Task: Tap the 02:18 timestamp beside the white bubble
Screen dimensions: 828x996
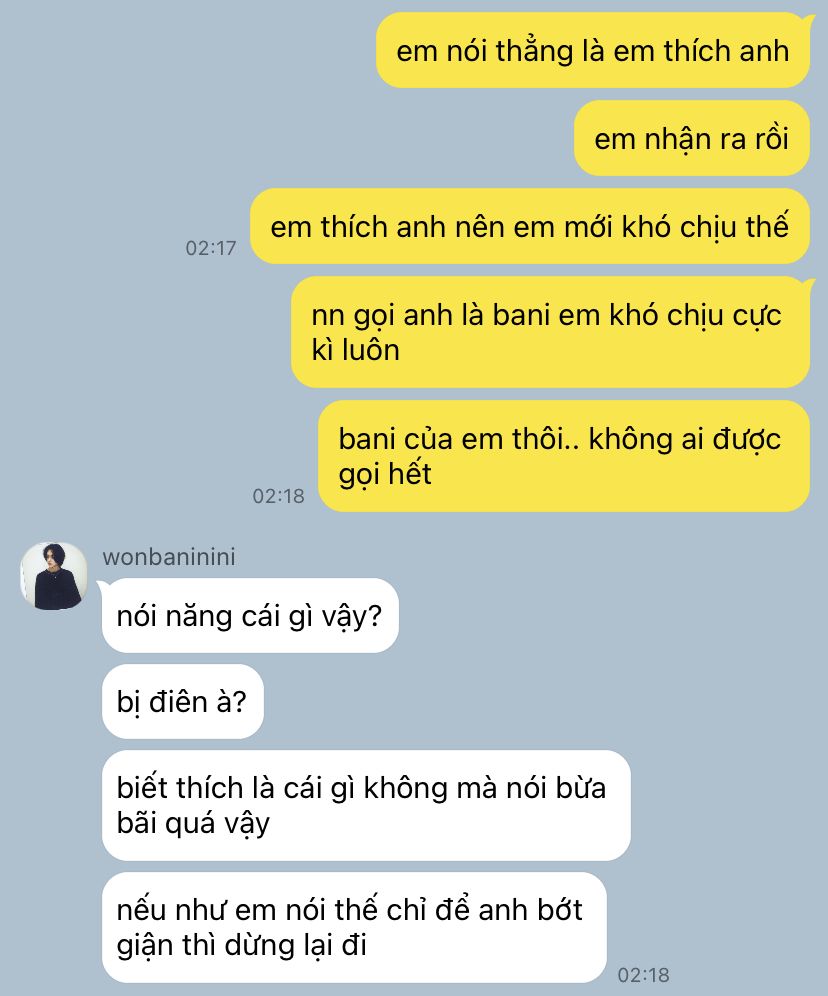Action: click(644, 974)
